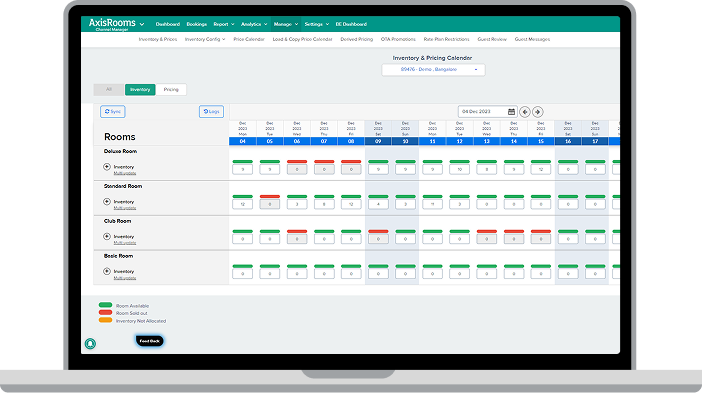Go to previous dates with left arrow

[525, 112]
